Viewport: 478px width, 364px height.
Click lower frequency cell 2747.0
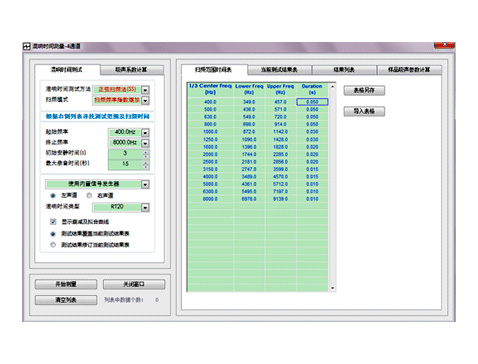(x=249, y=169)
